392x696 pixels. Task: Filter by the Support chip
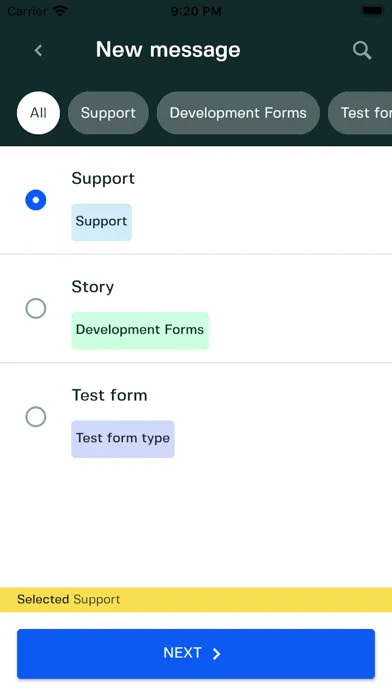tap(108, 113)
